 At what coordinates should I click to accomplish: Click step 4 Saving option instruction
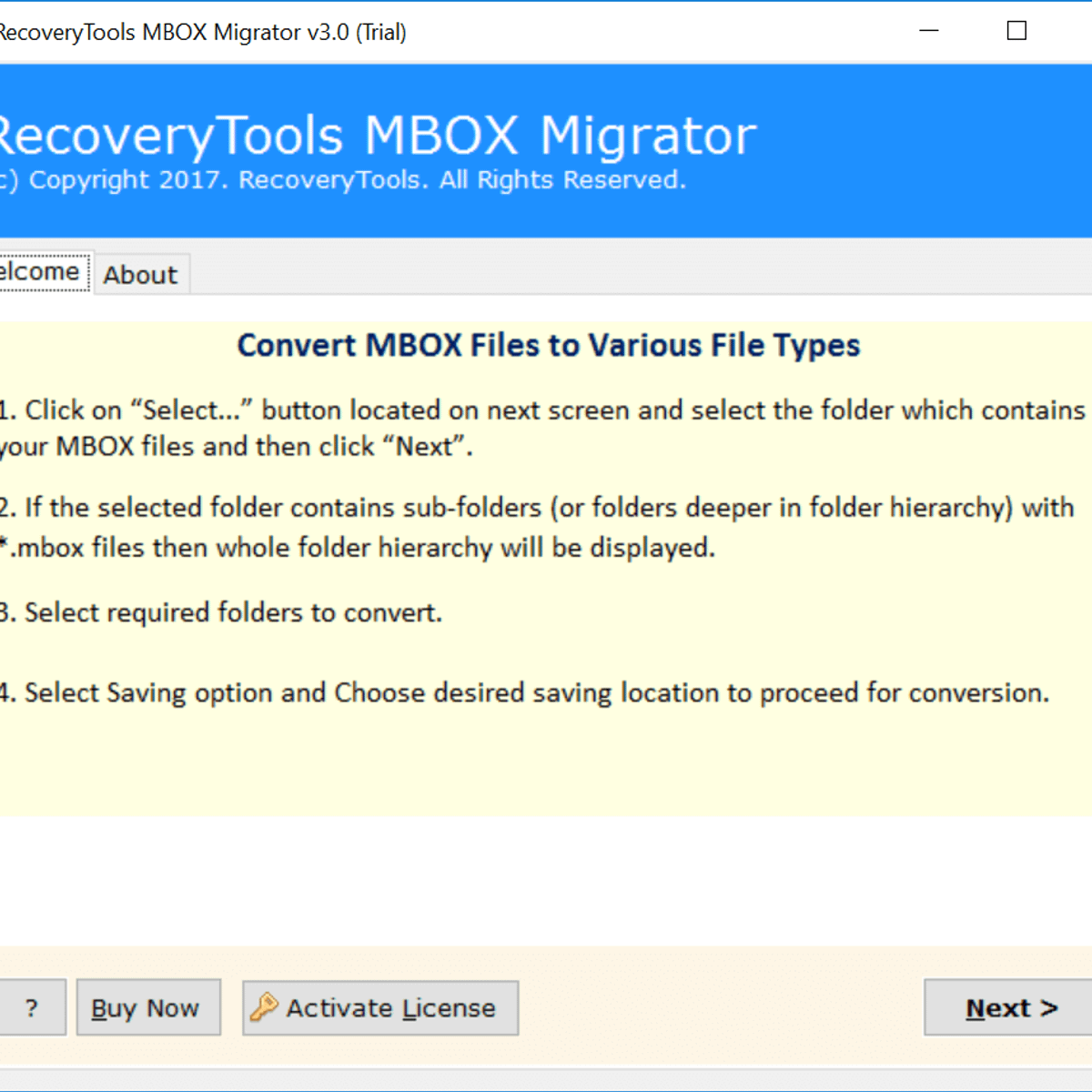point(524,693)
